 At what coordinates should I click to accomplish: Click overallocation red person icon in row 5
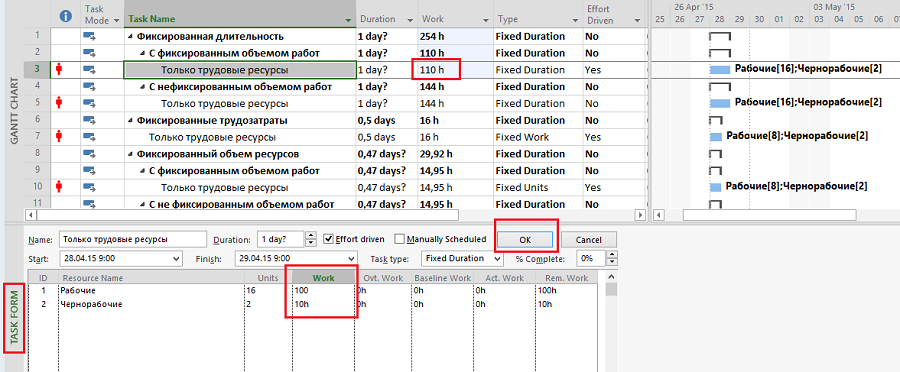pyautogui.click(x=59, y=104)
